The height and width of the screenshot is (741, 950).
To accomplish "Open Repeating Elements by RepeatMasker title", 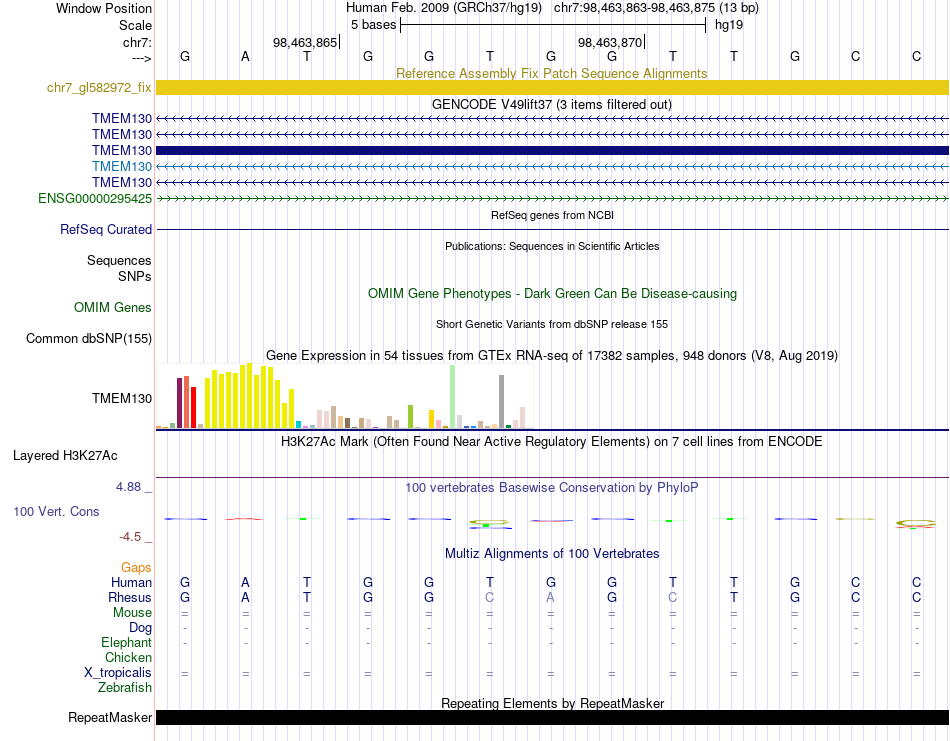I will (552, 703).
